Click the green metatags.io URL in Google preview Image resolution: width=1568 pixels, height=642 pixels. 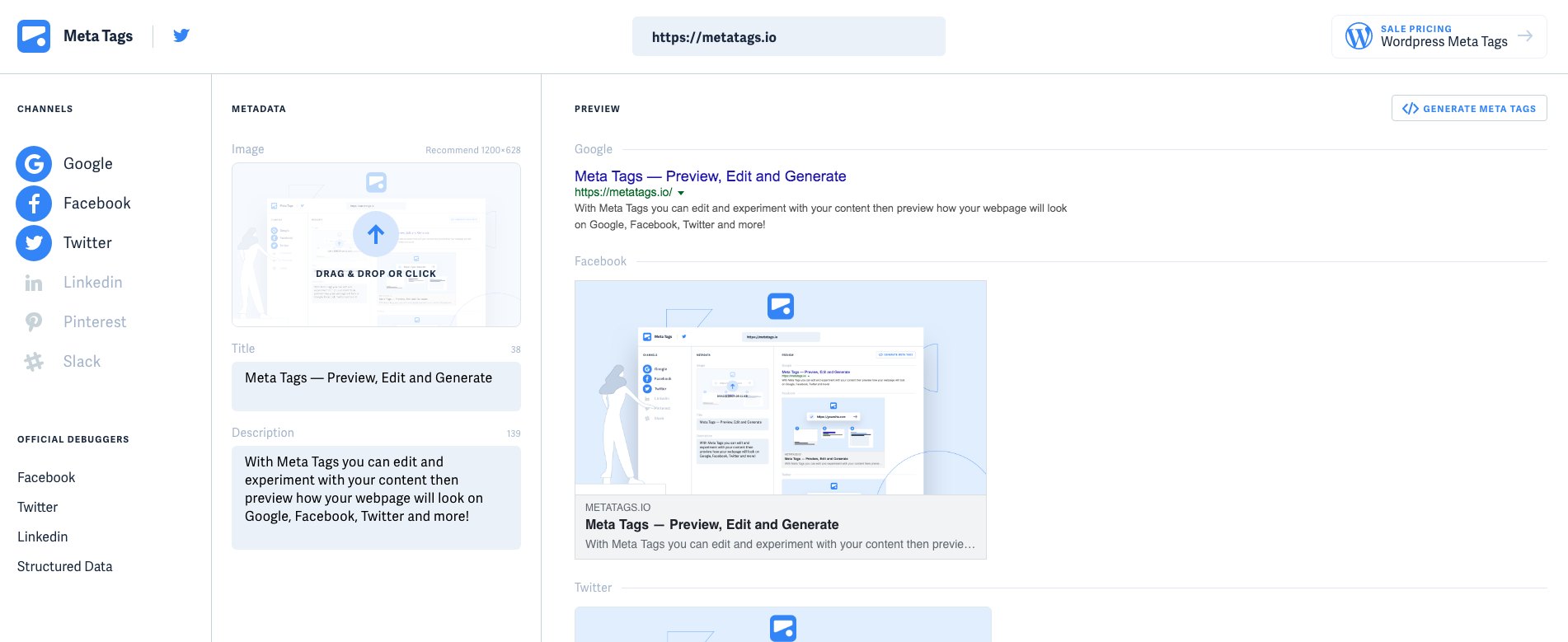[623, 192]
